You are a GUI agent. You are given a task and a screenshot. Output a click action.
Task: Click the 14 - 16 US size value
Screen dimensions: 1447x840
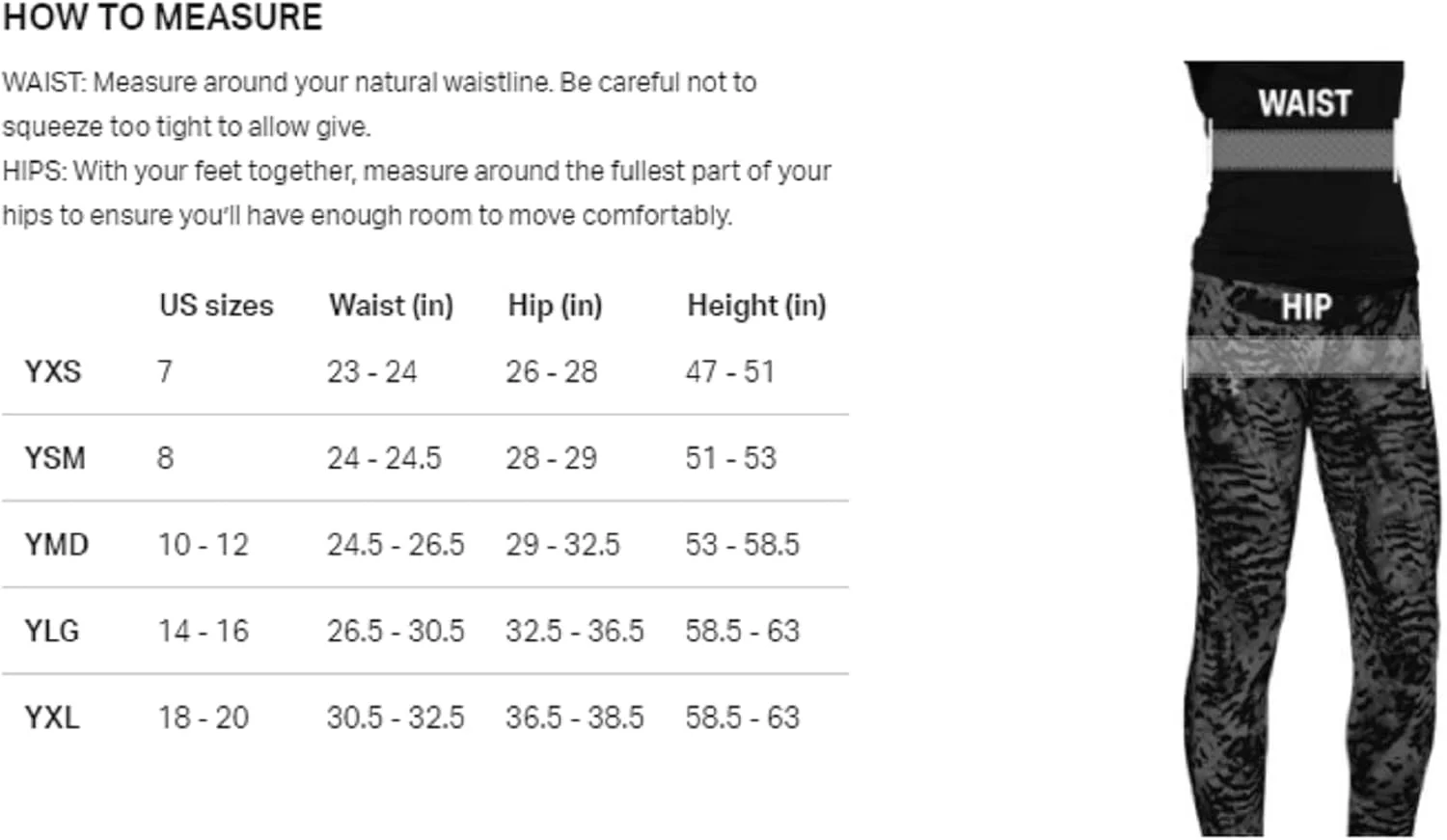coord(204,631)
